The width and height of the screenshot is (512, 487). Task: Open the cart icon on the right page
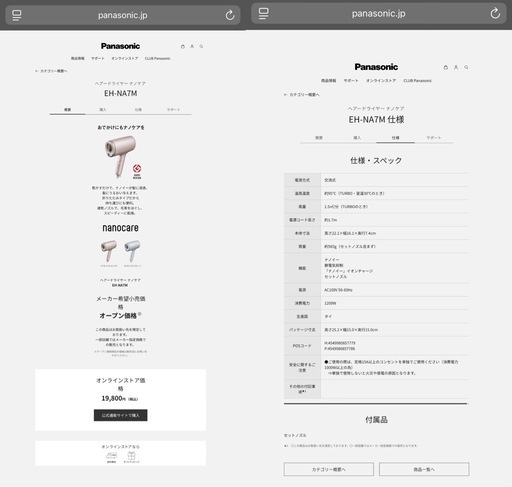[446, 67]
